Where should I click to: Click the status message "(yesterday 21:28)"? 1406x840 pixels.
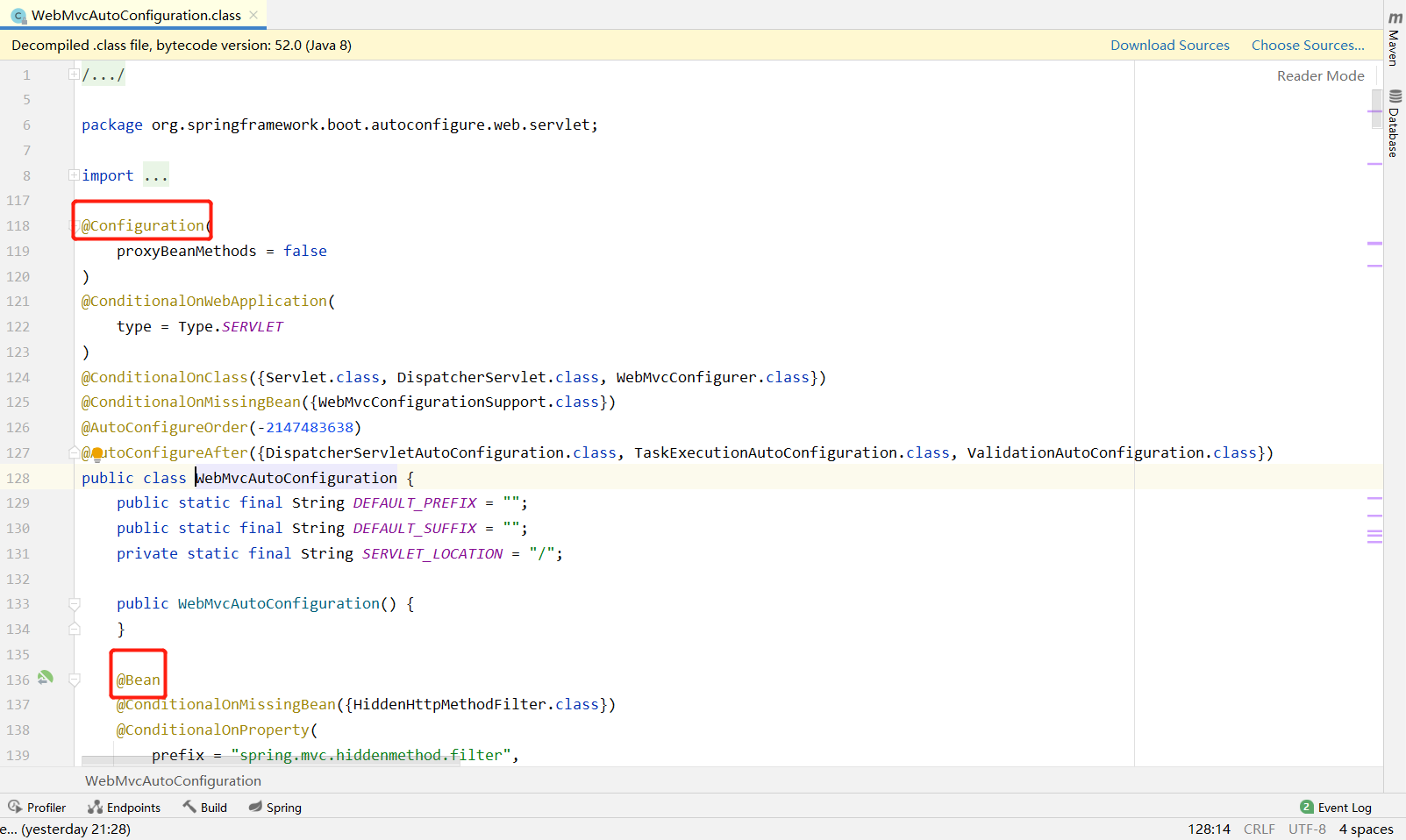click(x=75, y=829)
